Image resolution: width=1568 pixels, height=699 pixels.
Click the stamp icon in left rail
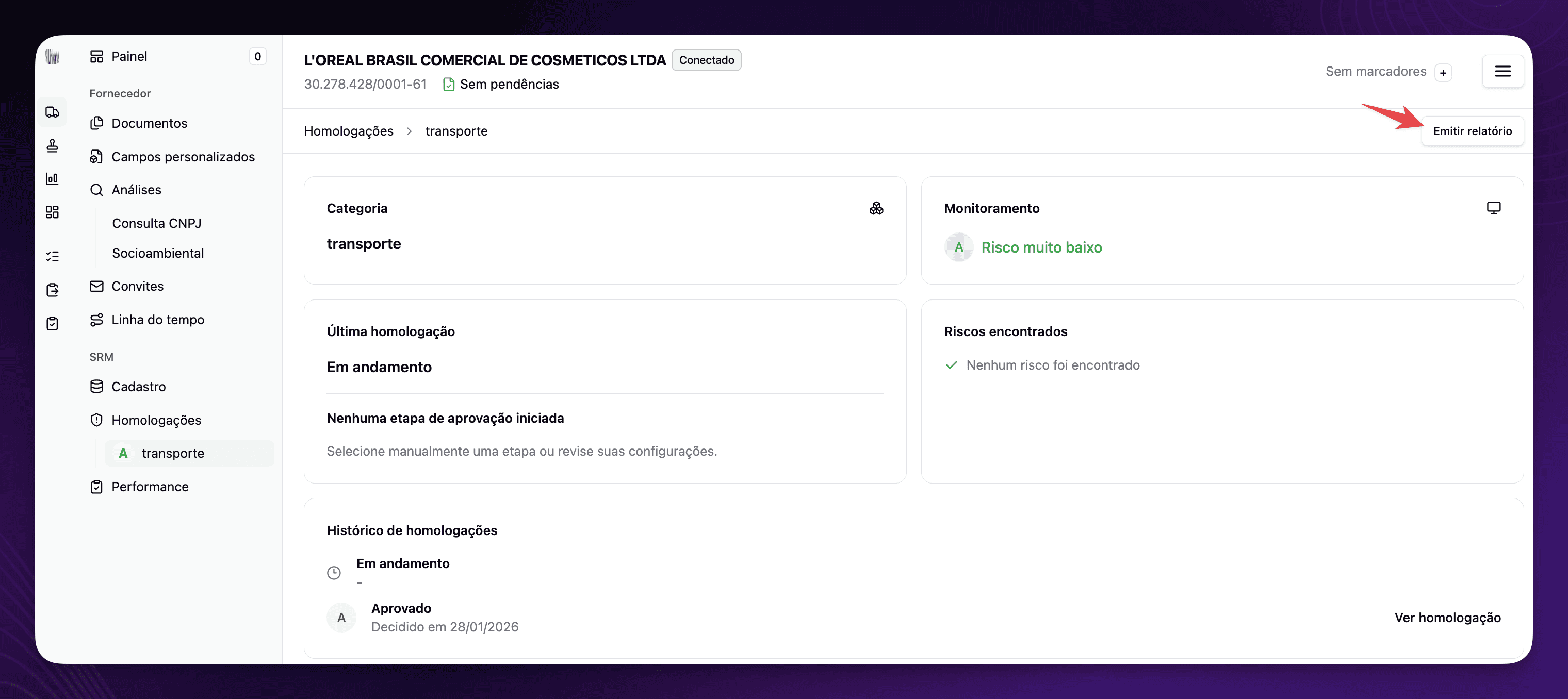52,145
